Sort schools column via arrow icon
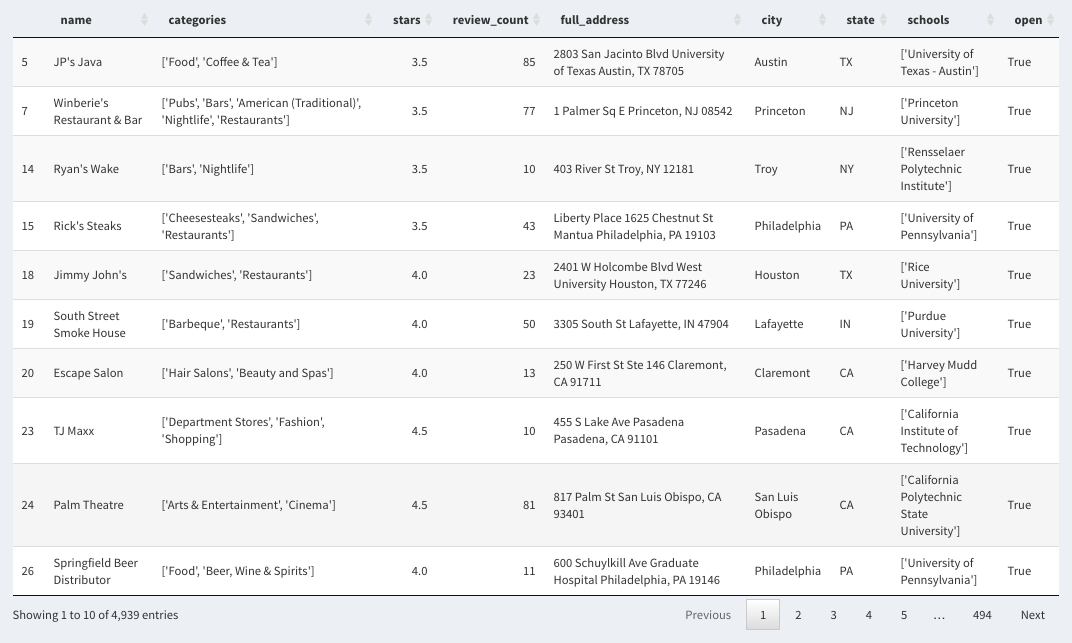 [x=990, y=20]
